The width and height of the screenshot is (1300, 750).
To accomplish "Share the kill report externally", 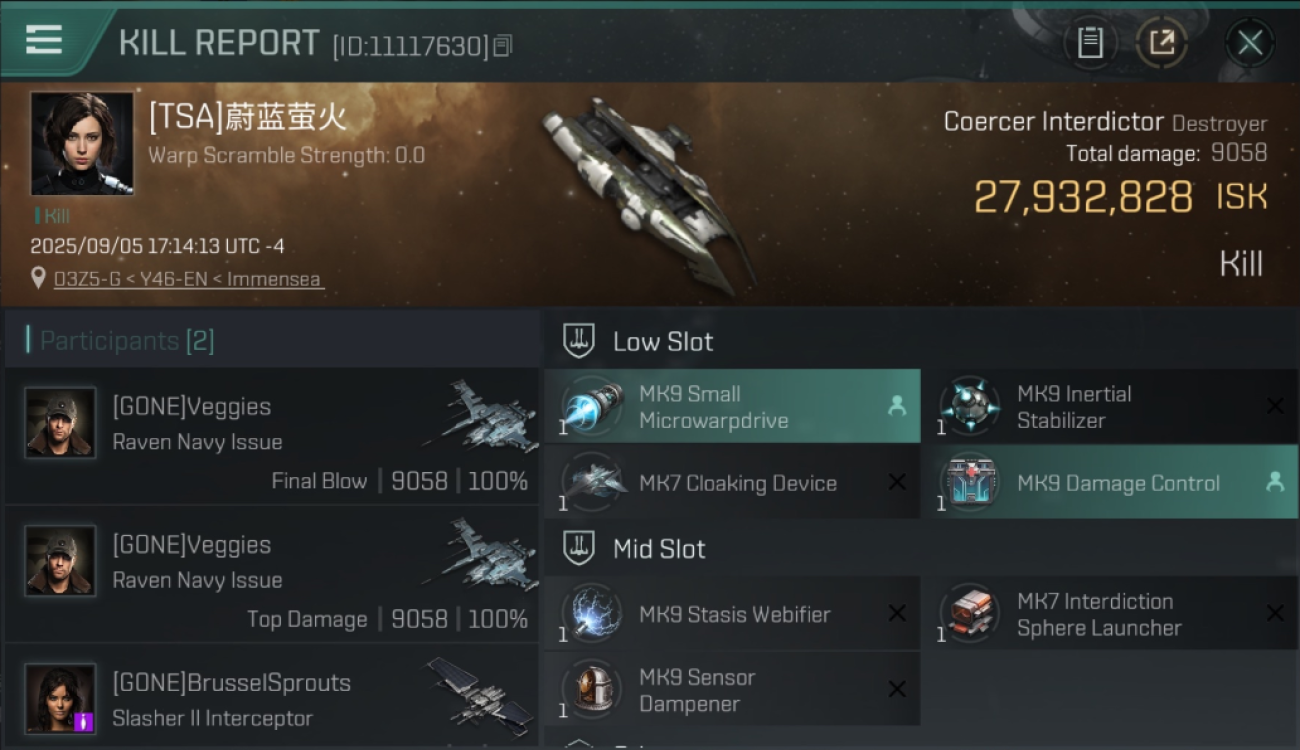I will (1162, 43).
